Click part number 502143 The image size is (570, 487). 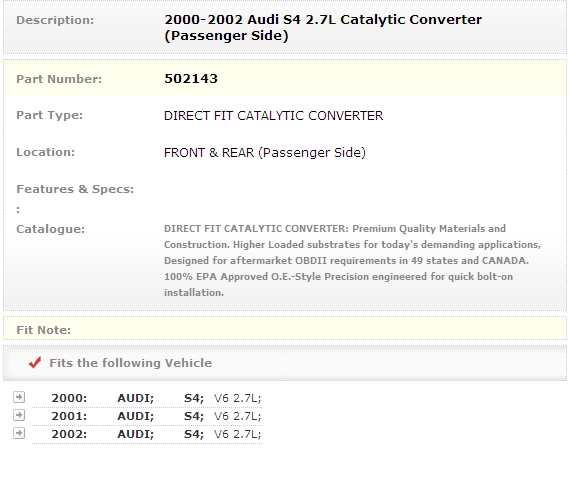point(191,79)
